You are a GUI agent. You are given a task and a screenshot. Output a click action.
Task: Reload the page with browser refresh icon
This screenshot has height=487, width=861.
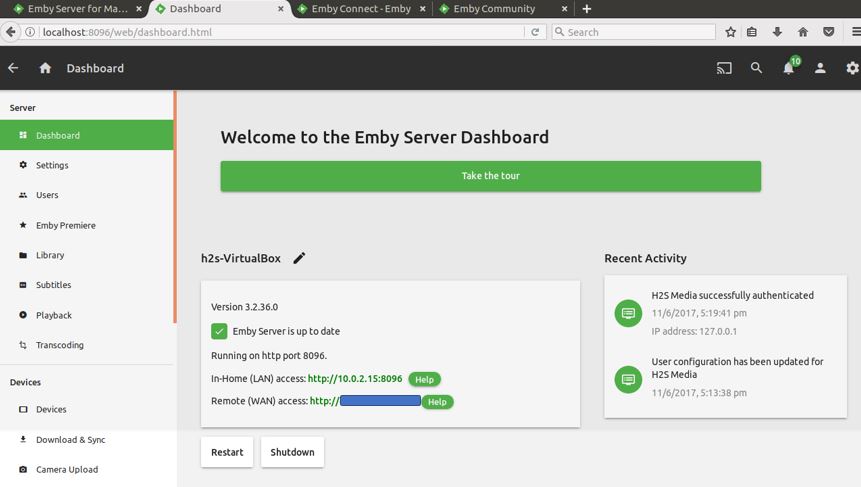(535, 32)
